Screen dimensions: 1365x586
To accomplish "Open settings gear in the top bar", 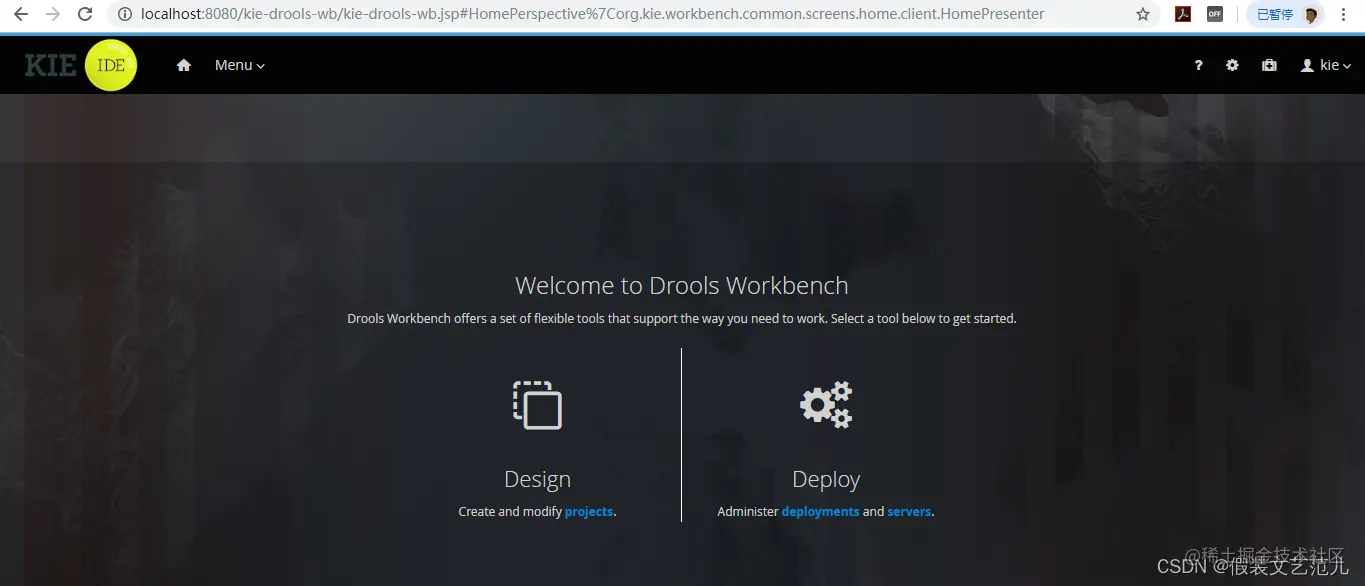I will (x=1232, y=65).
